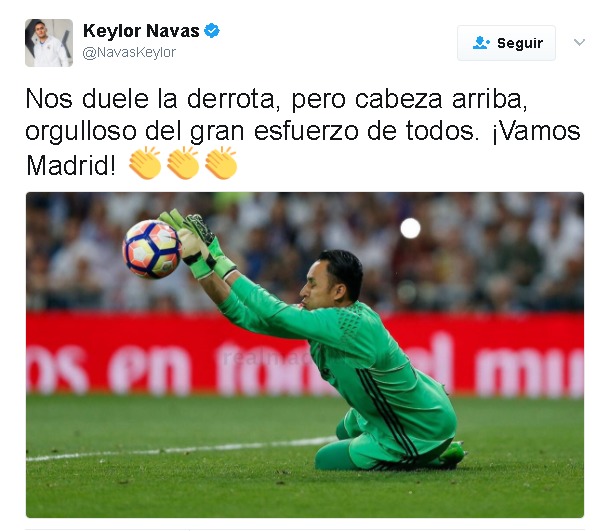Image resolution: width=609 pixels, height=531 pixels.
Task: Click the bright stadium light in photo
Action: (x=410, y=228)
